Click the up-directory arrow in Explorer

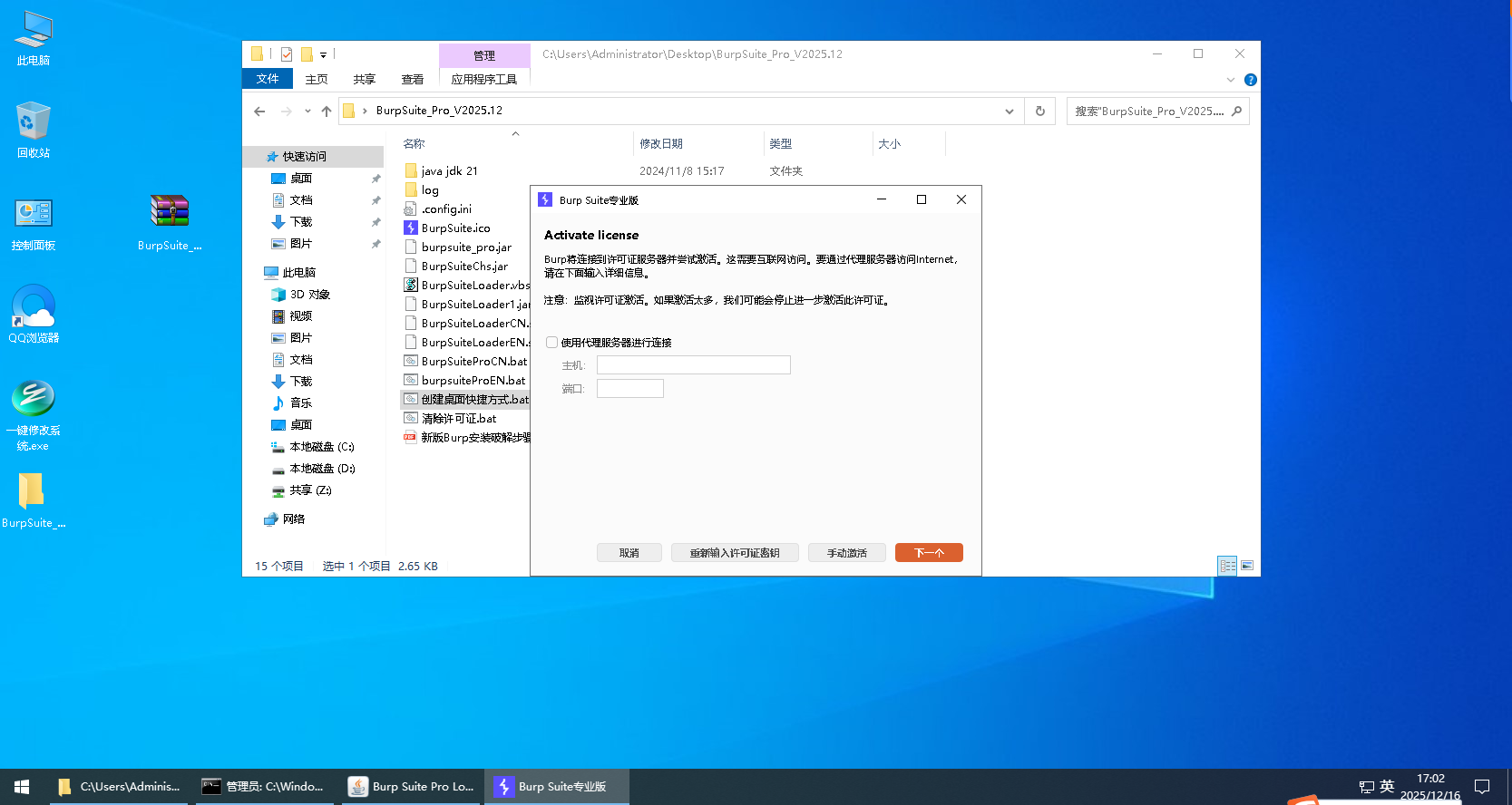pos(327,112)
